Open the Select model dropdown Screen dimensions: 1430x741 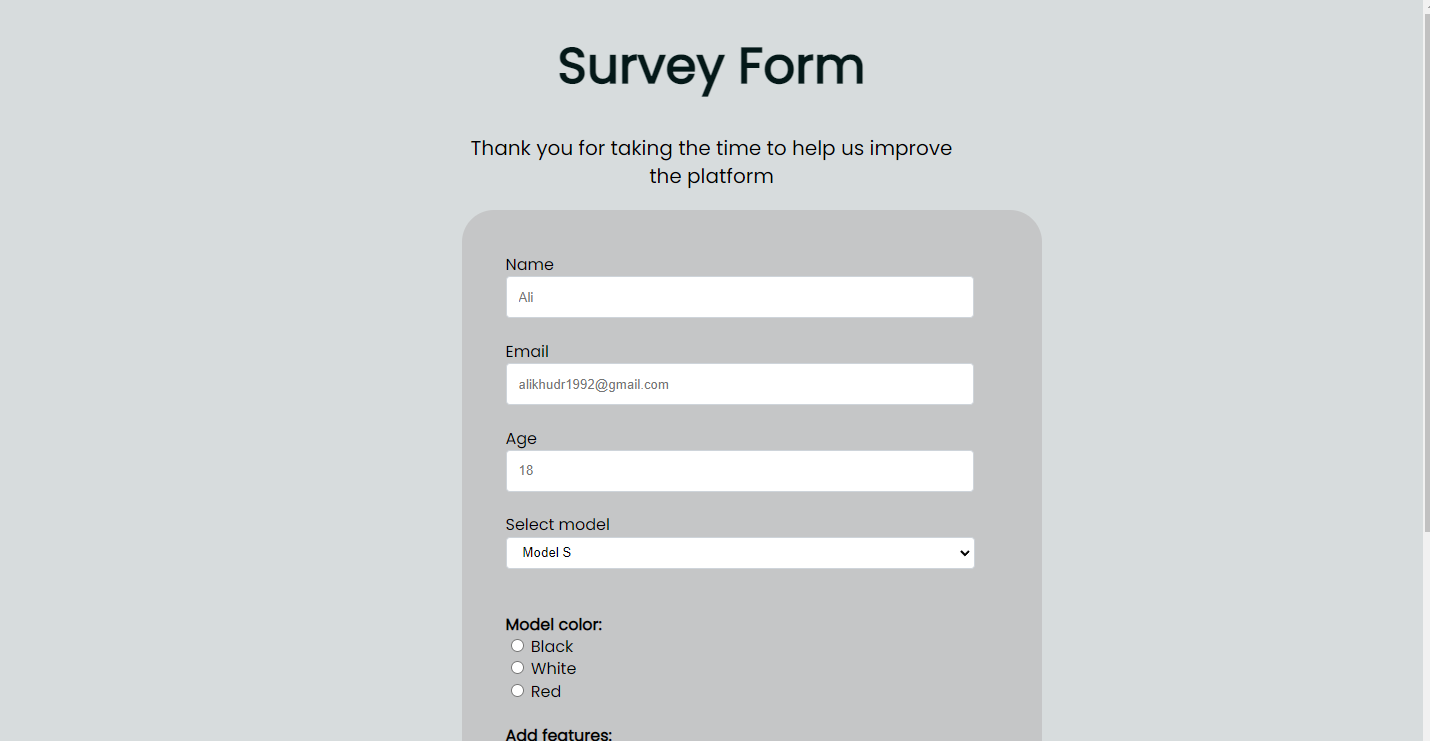point(739,553)
